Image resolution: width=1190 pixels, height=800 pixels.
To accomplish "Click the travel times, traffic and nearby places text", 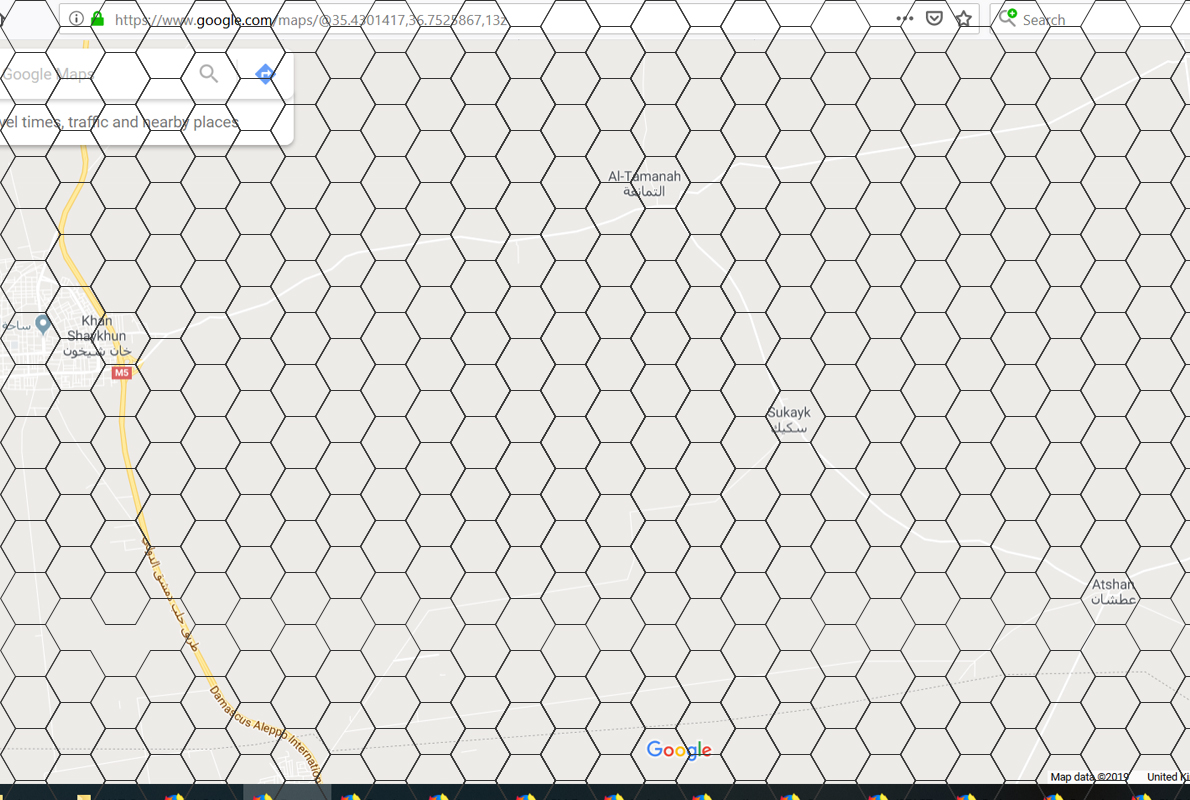I will click(x=119, y=122).
